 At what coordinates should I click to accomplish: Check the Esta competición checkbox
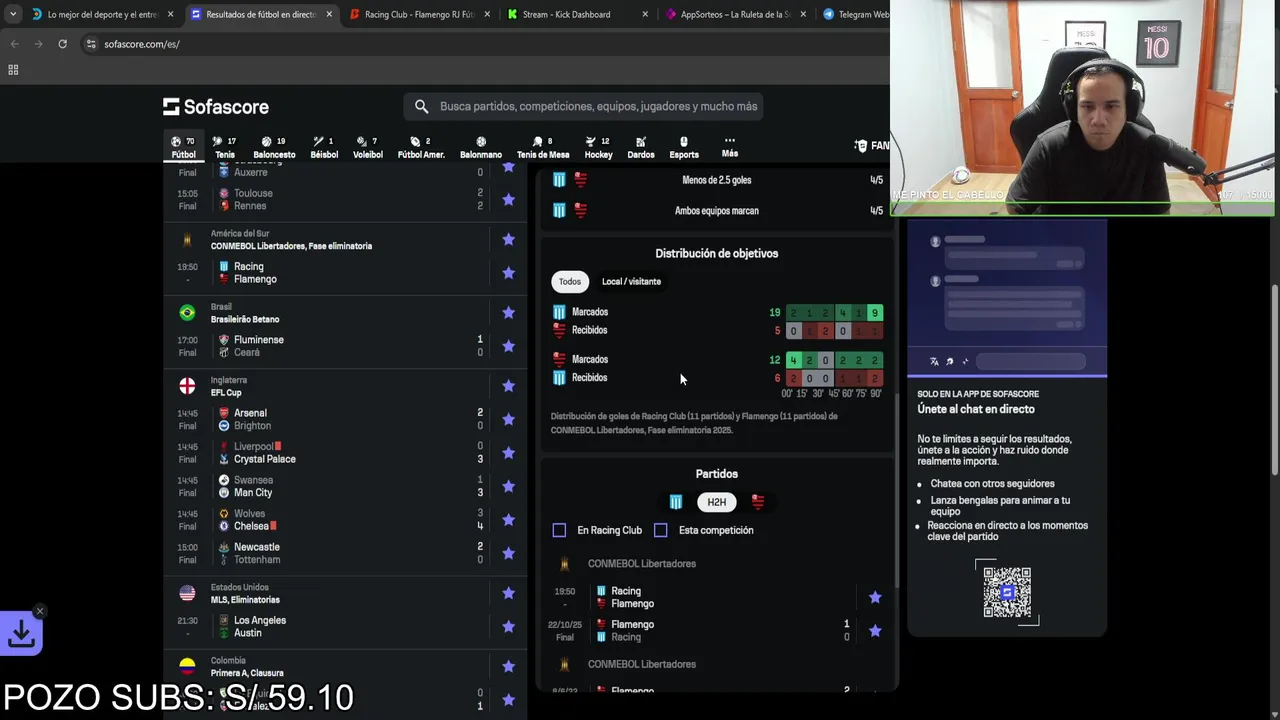tap(661, 530)
